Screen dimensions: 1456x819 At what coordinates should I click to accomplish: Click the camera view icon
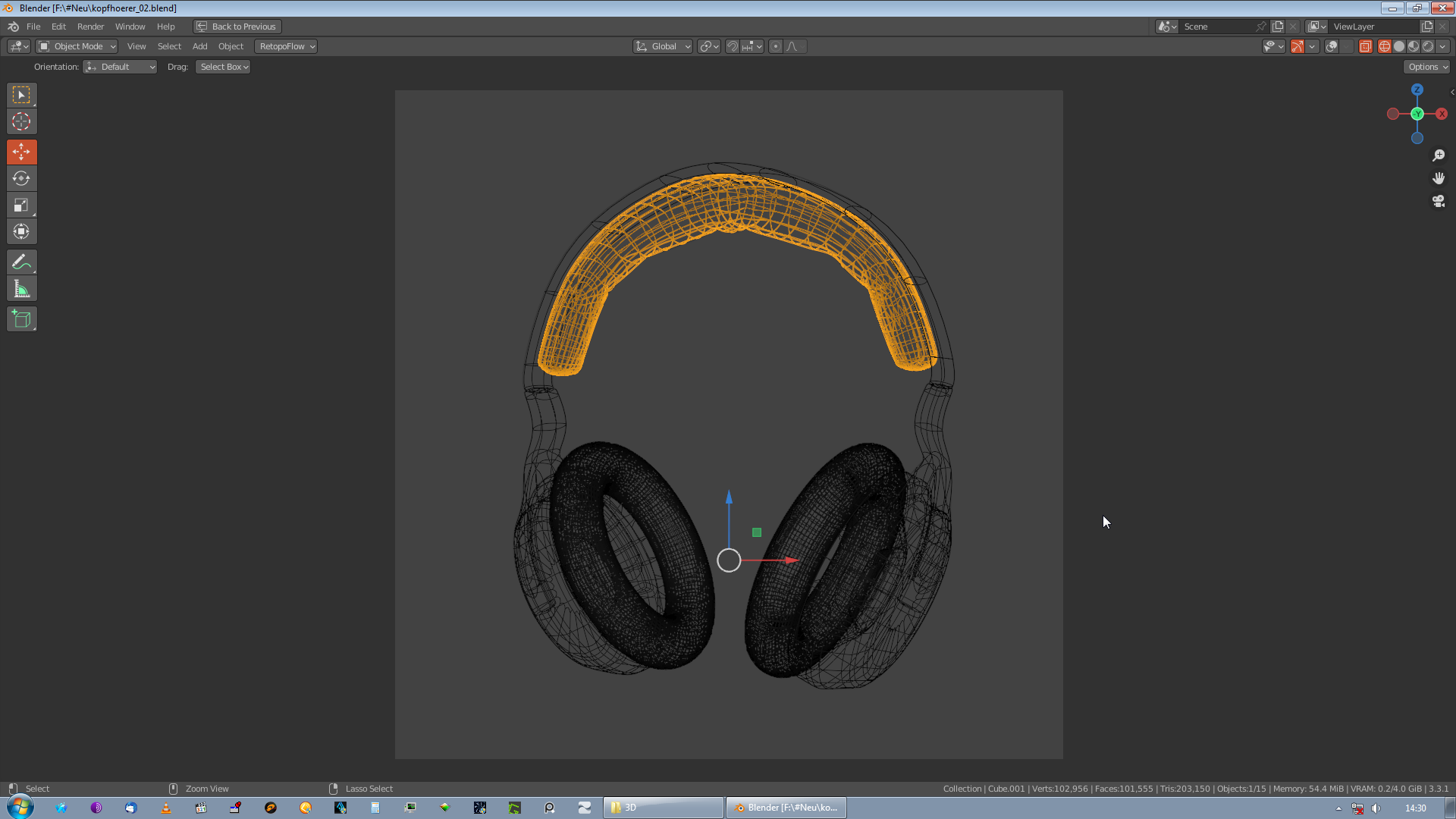[x=1439, y=201]
